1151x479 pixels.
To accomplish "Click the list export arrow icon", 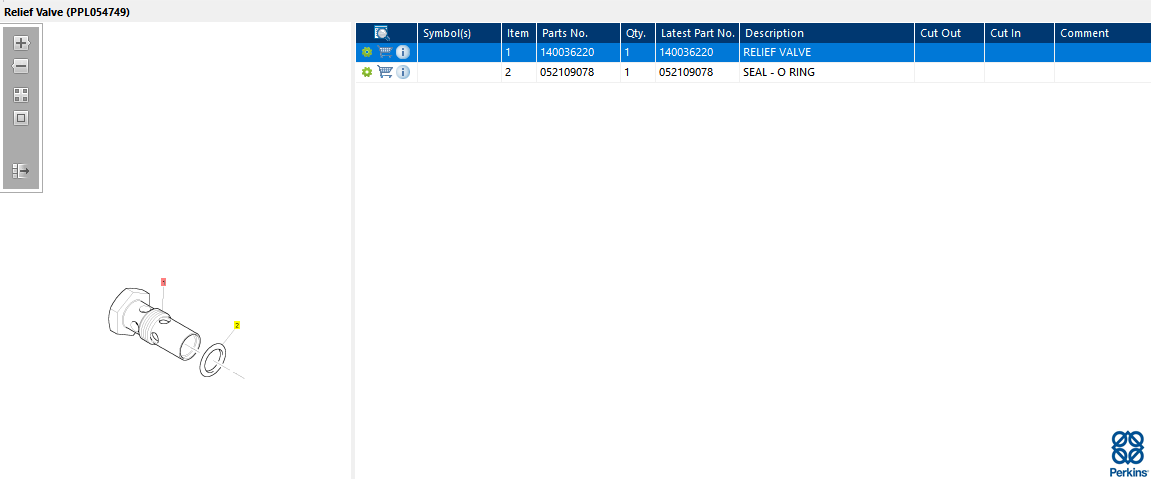I will point(21,171).
